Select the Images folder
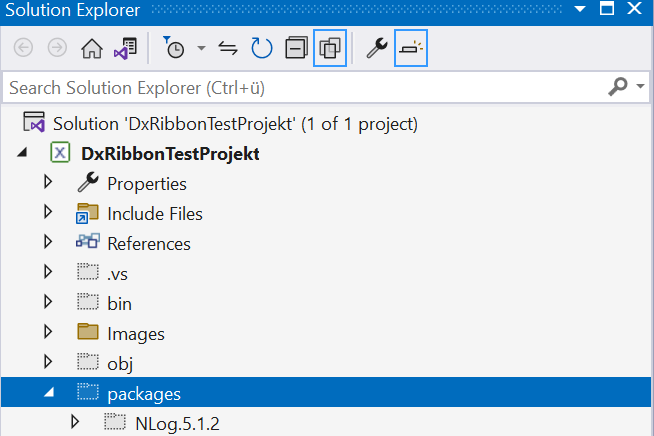Image resolution: width=654 pixels, height=436 pixels. tap(136, 334)
